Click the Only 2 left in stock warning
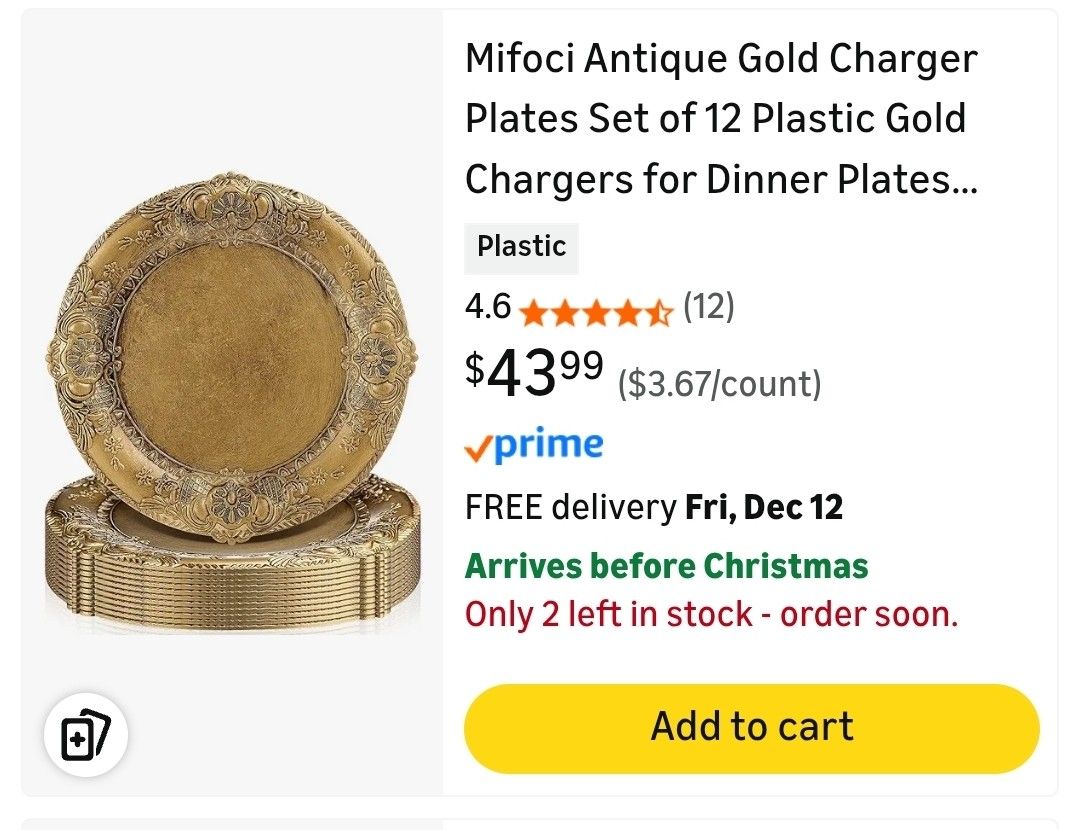 tap(711, 614)
